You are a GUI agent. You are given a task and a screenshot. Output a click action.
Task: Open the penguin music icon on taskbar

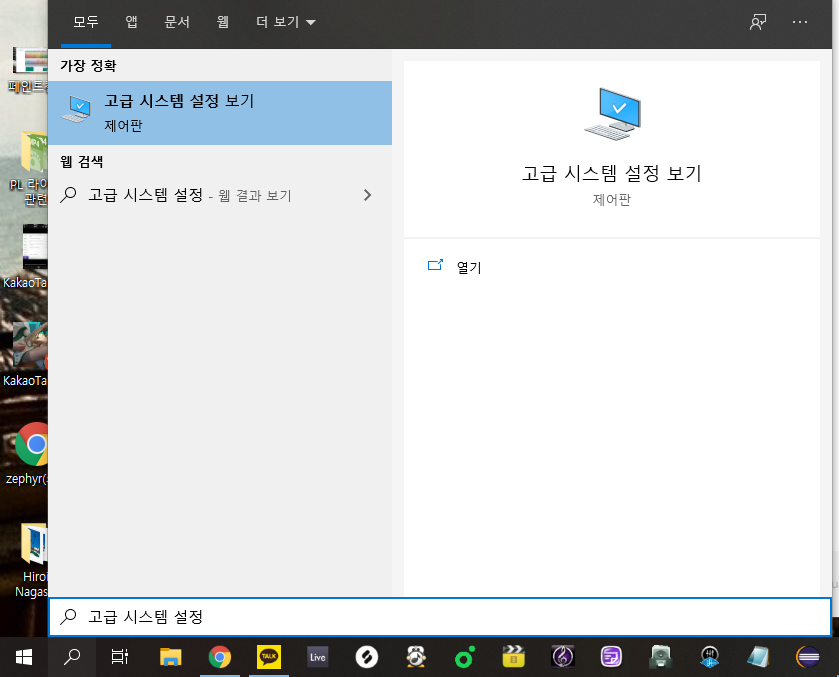click(416, 657)
